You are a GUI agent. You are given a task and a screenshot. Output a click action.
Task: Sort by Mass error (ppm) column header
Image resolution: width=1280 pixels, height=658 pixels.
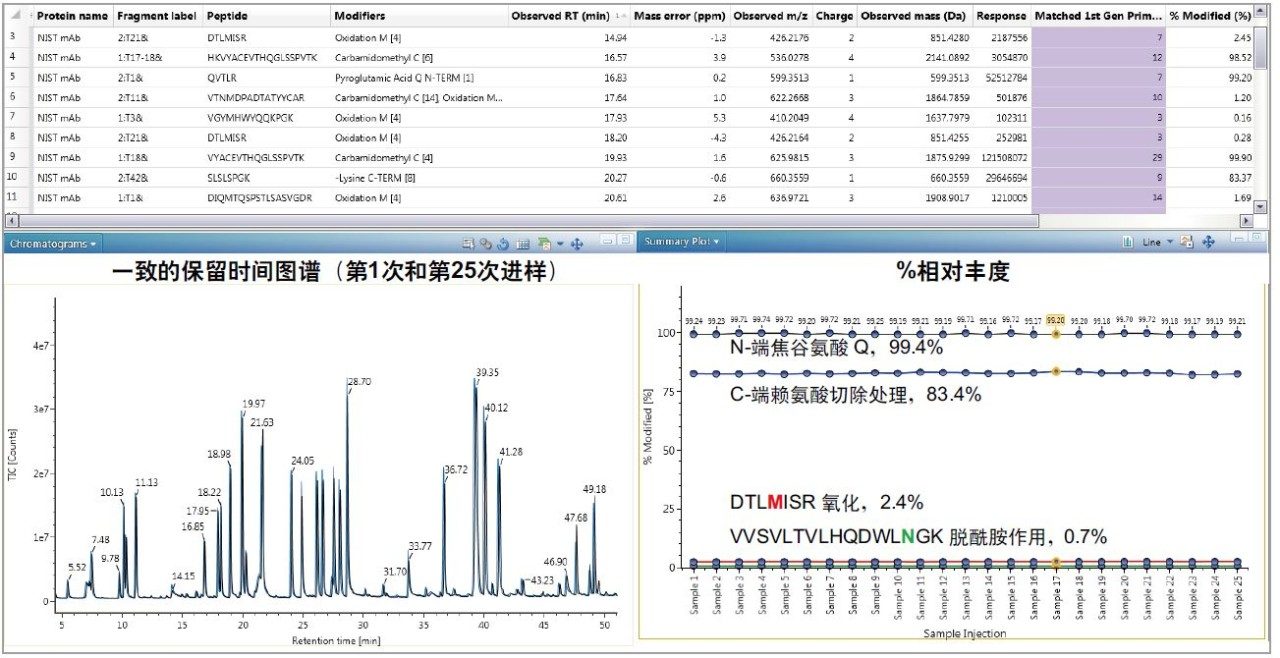(x=680, y=16)
